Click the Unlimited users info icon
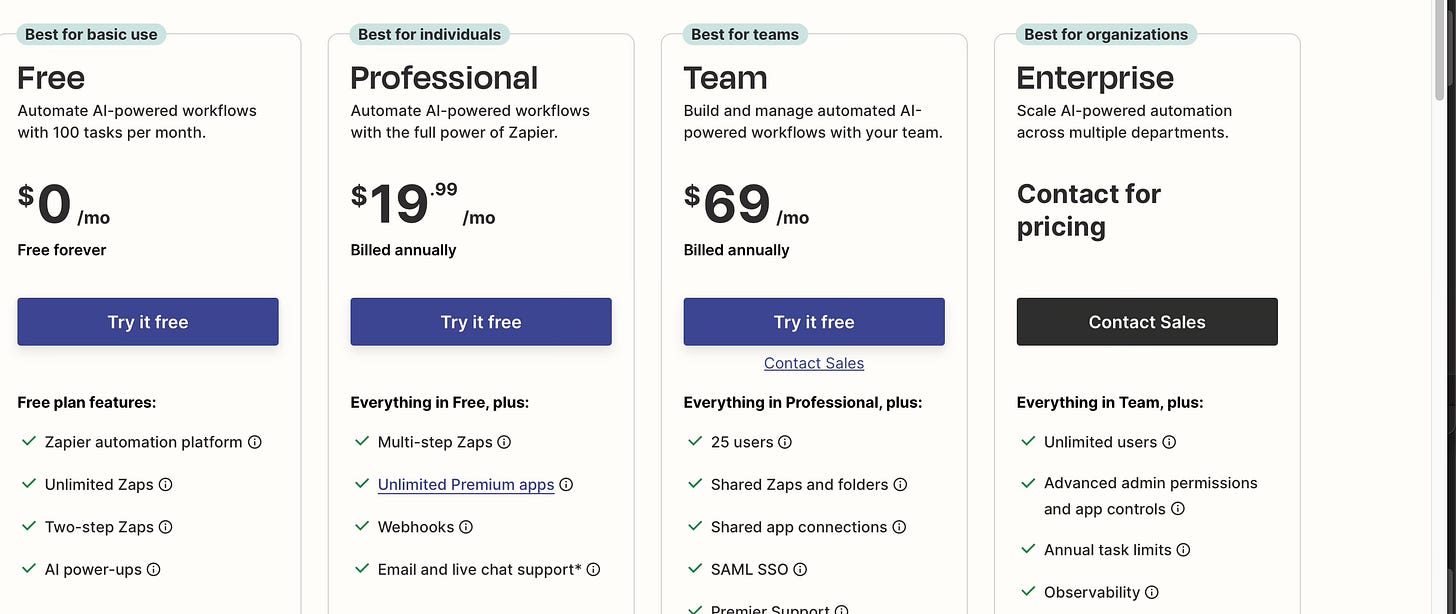1456x614 pixels. click(1169, 441)
